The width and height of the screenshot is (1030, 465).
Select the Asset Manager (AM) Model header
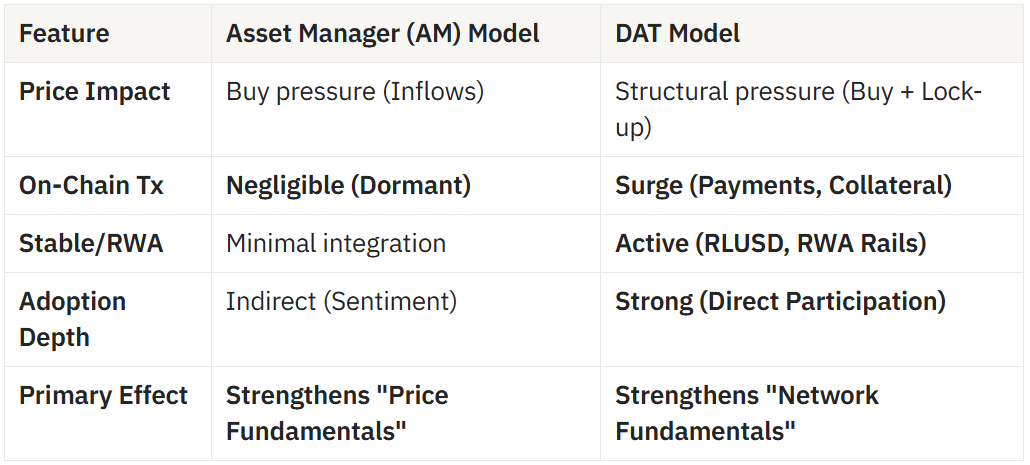(x=382, y=33)
